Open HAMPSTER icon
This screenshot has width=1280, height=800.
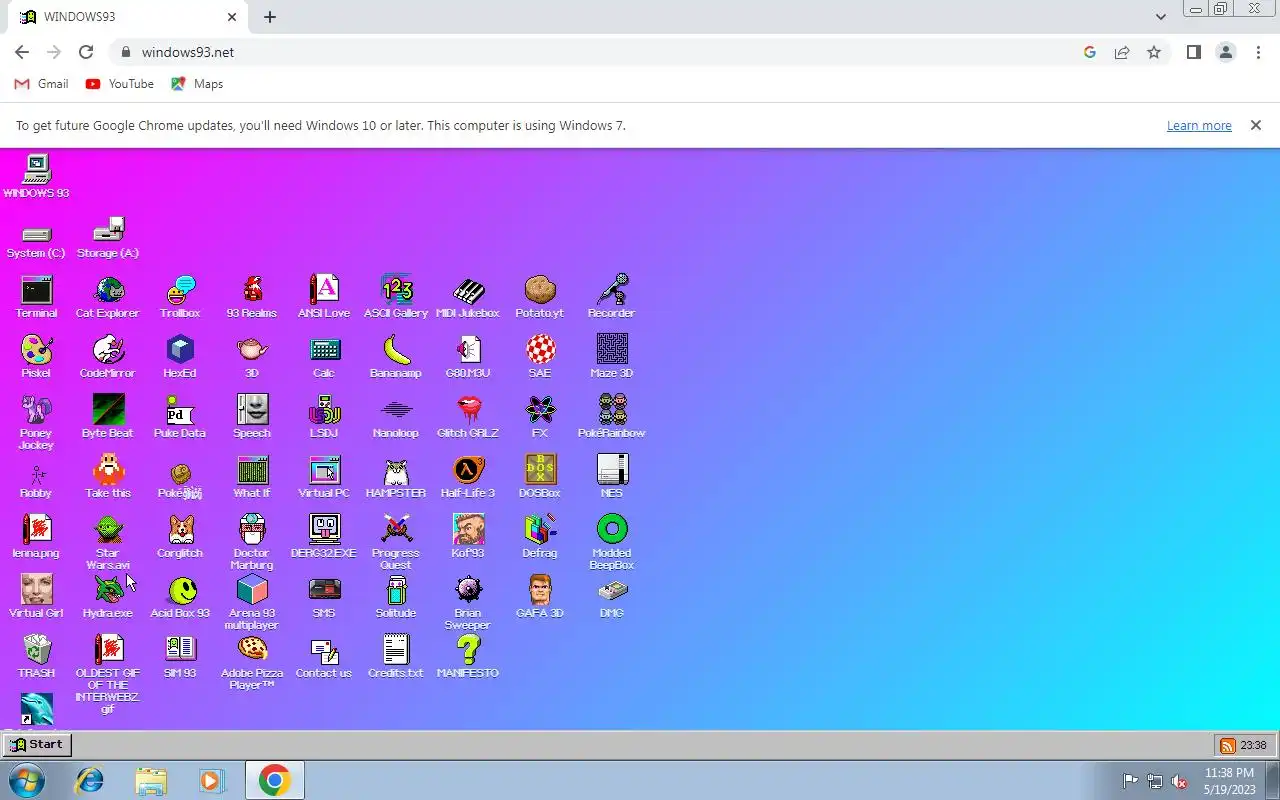[x=396, y=477]
